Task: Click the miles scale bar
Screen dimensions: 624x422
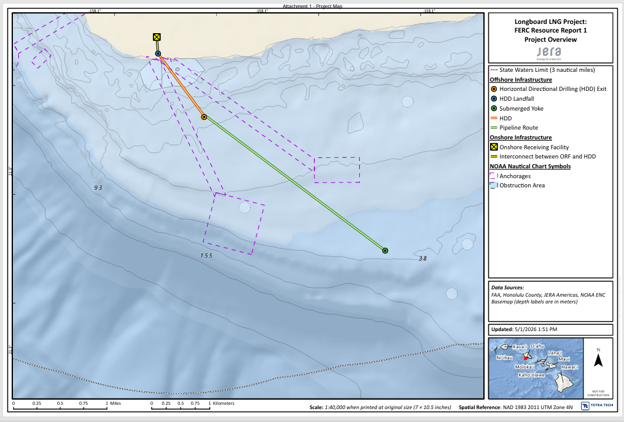Action: tap(60, 406)
